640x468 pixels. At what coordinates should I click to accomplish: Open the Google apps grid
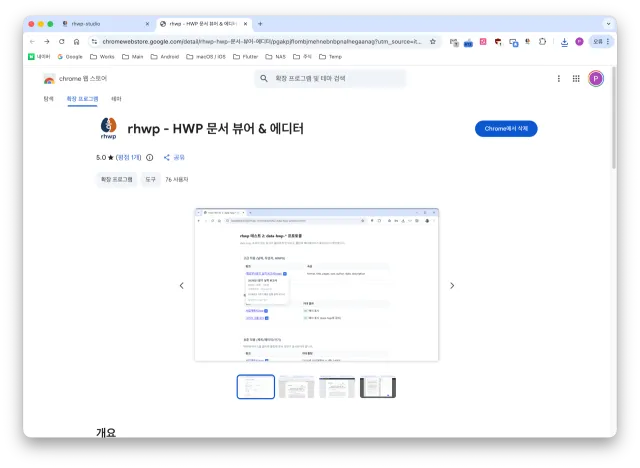[x=576, y=78]
